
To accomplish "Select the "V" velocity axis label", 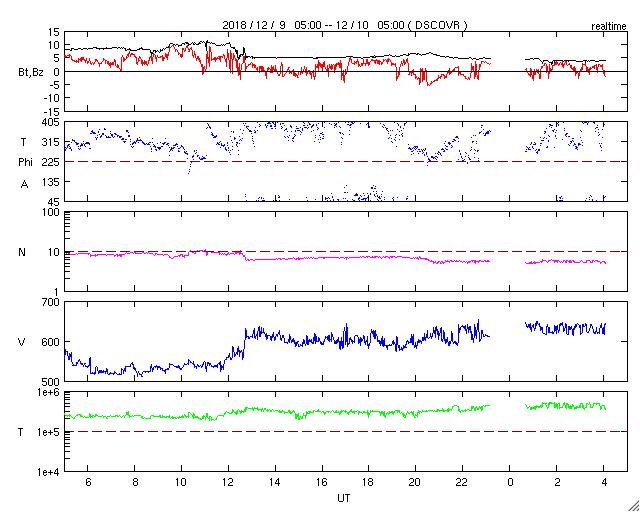I will point(22,342).
